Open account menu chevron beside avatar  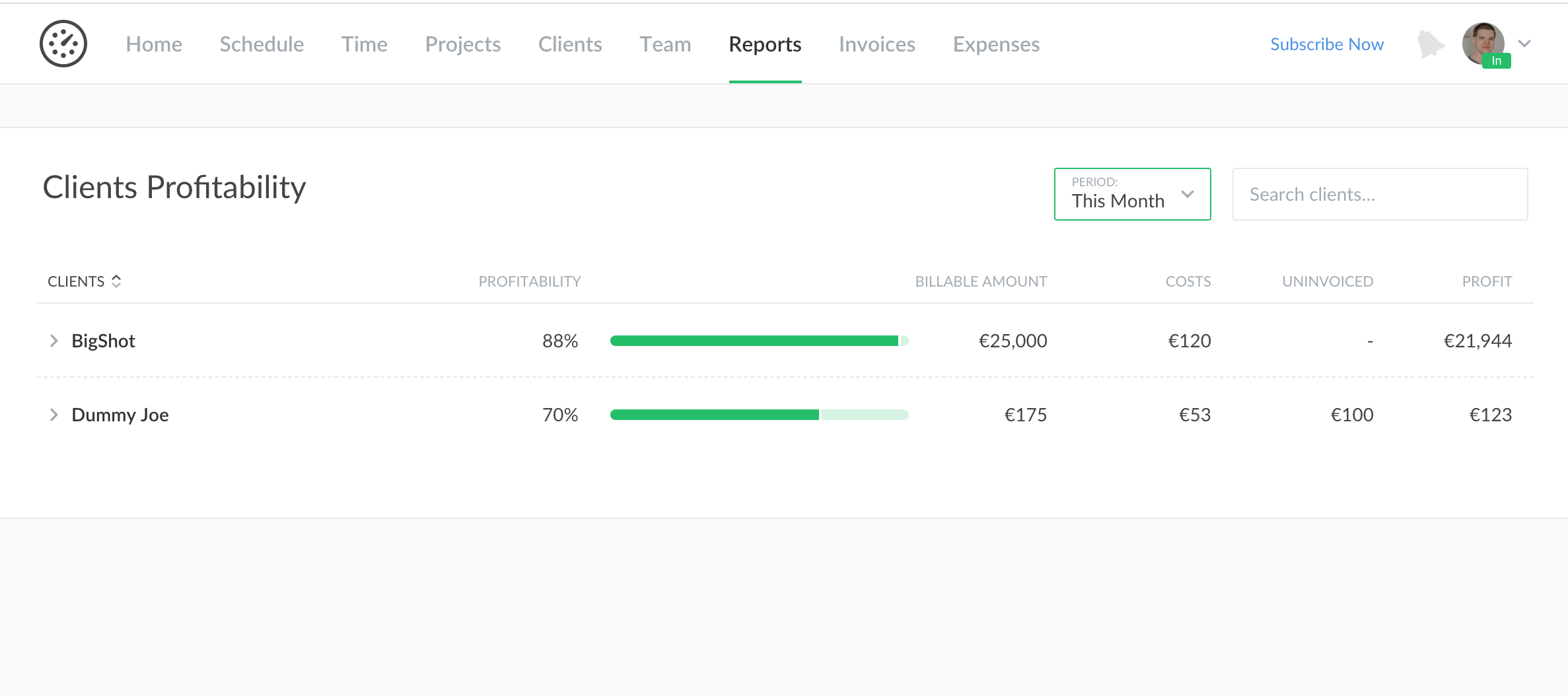[1524, 44]
